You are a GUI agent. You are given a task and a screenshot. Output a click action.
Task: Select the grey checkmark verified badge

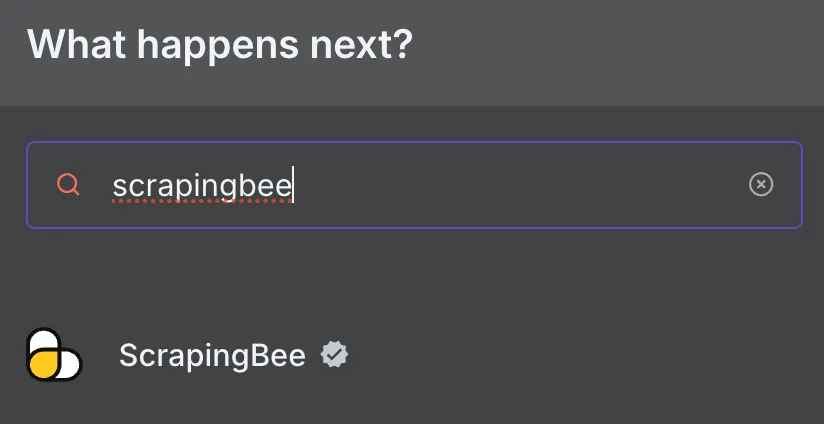pos(334,355)
